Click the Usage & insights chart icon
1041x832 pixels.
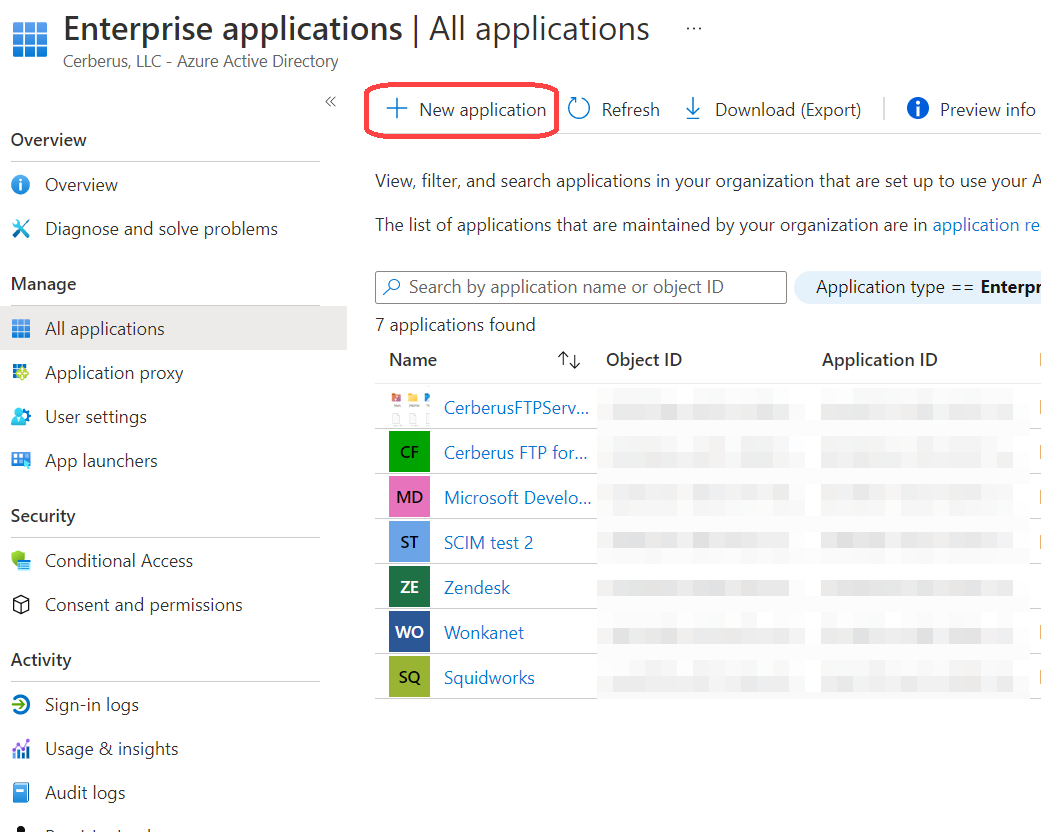coord(21,748)
